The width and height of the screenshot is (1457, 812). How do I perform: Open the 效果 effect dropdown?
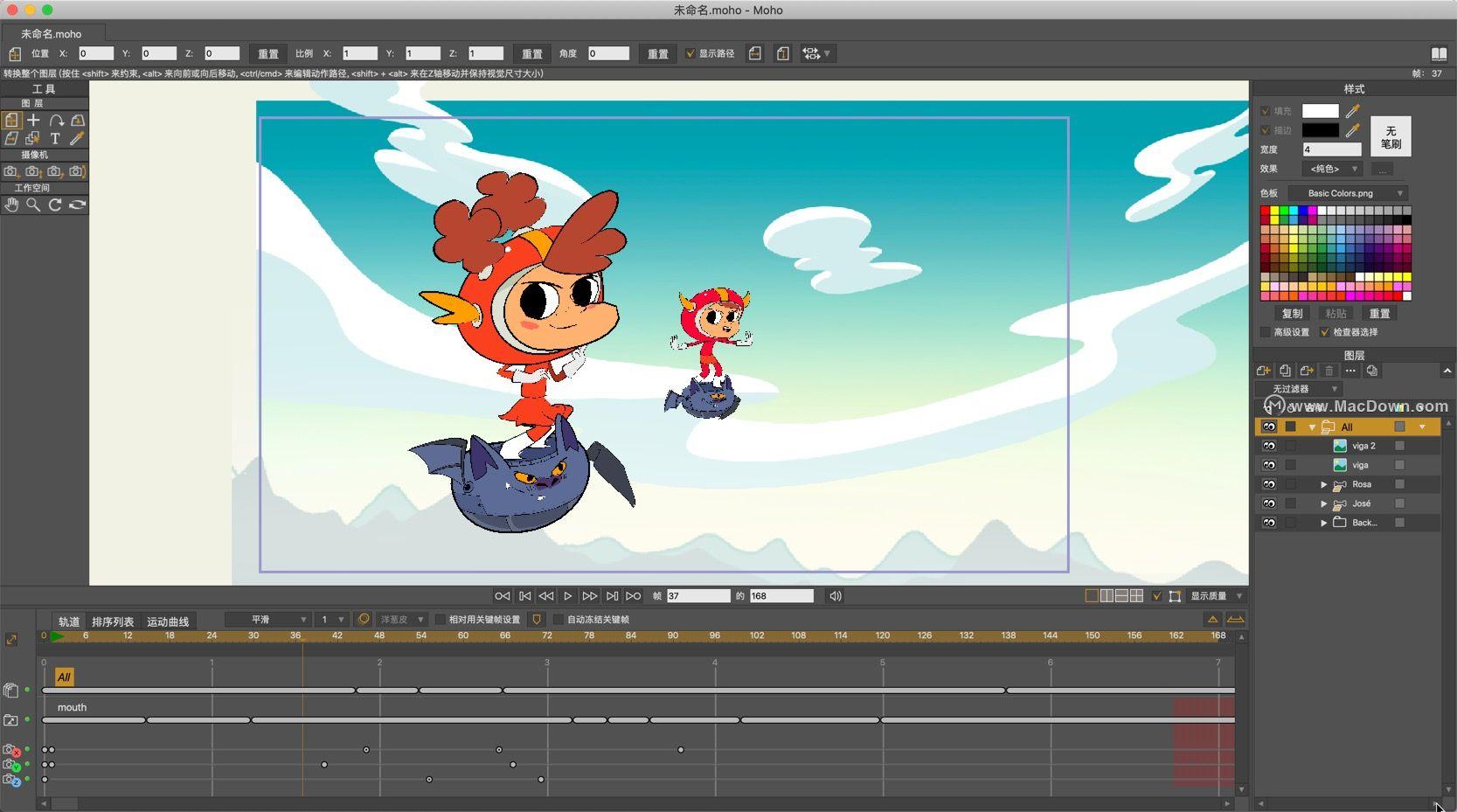tap(1332, 169)
